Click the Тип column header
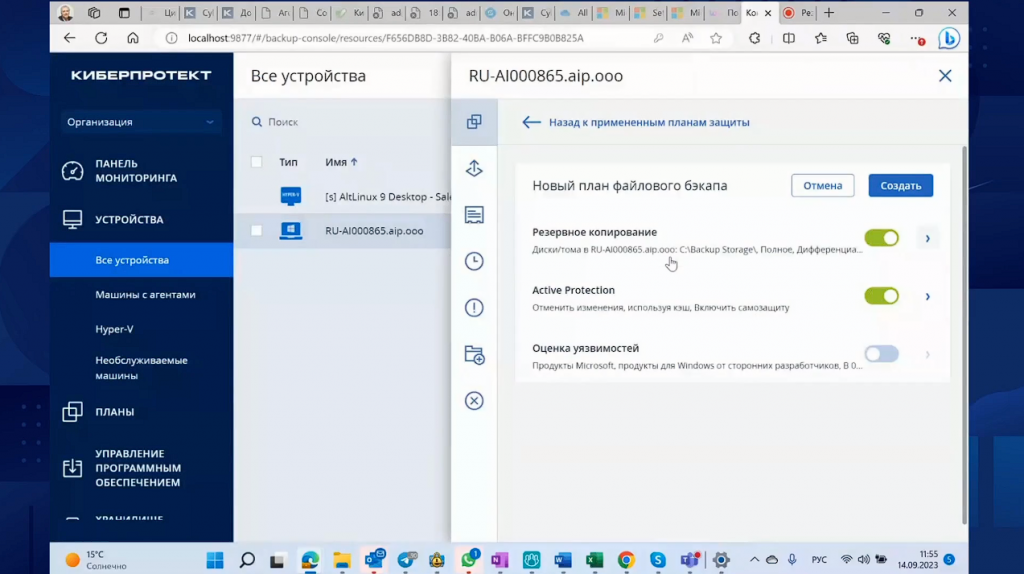Screen dimensions: 1024x574 pos(288,162)
